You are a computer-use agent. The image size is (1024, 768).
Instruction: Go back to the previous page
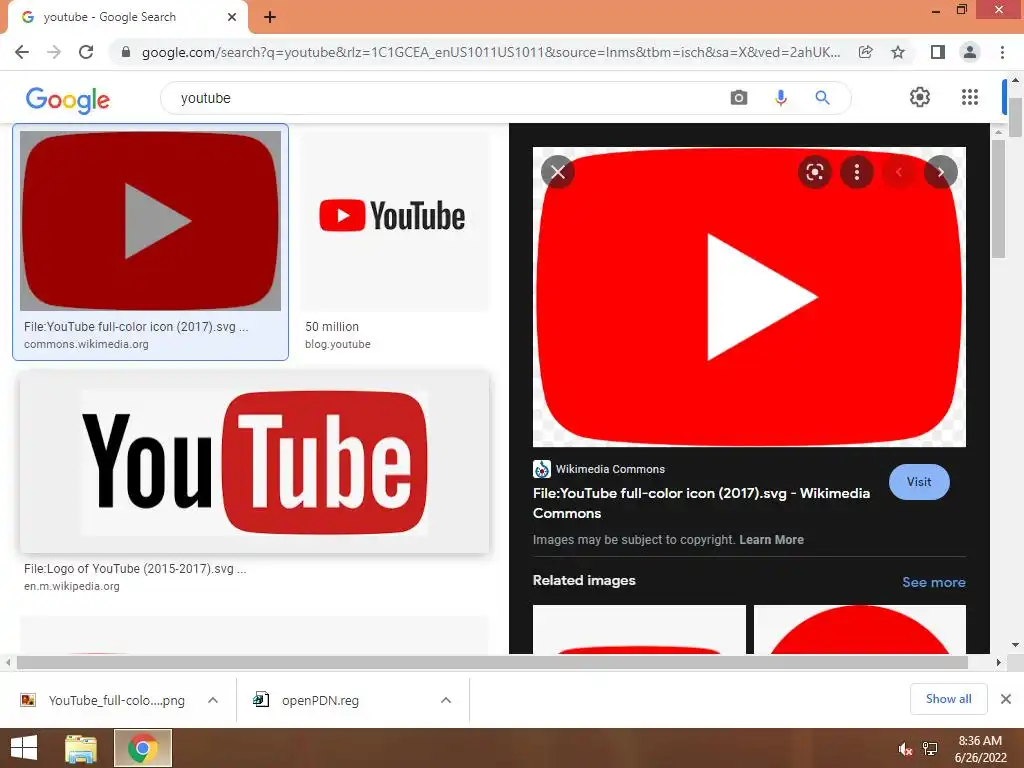tap(22, 52)
